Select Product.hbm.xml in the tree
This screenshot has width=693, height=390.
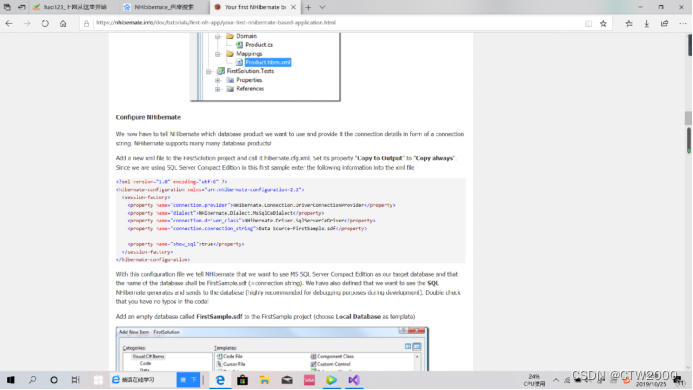point(268,62)
